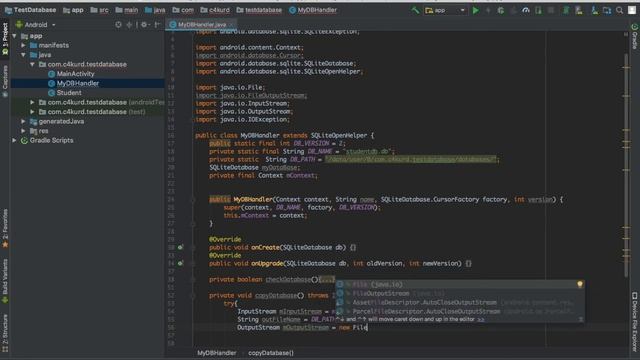This screenshot has width=640, height=360.
Task: Click the Debug app bug icon
Action: click(x=500, y=10)
